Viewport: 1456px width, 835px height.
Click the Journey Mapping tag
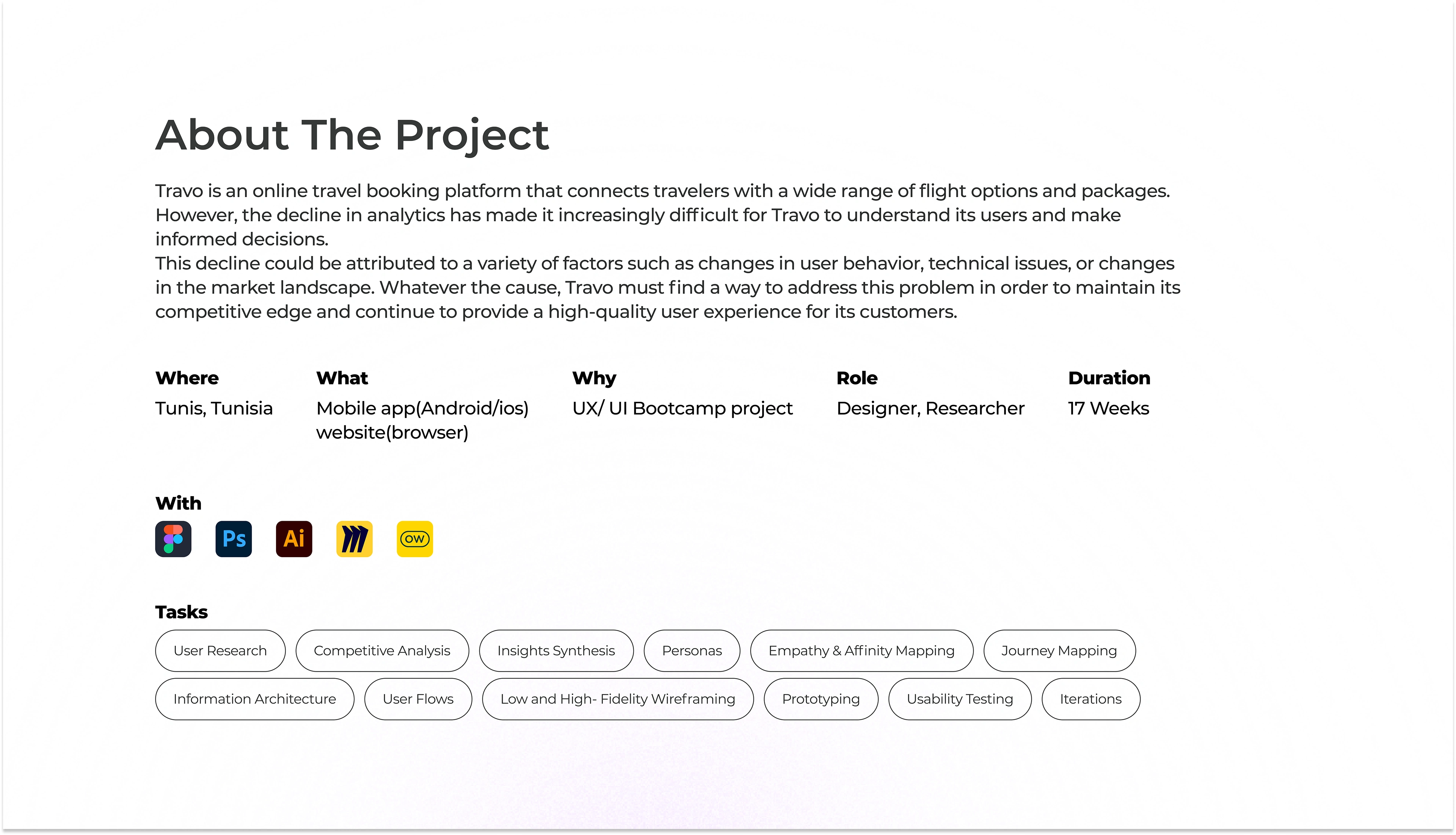pos(1059,651)
